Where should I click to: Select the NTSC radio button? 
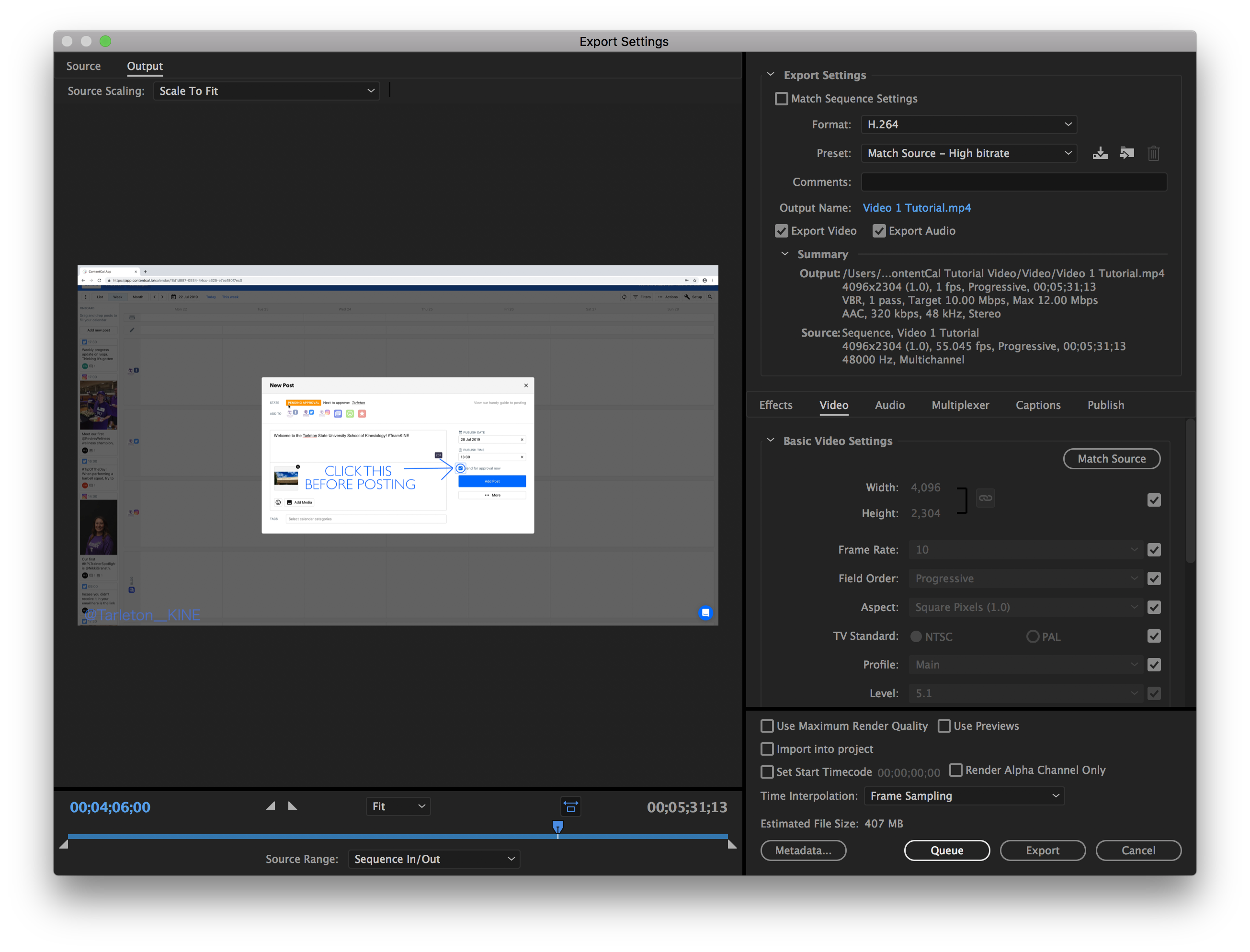[x=916, y=636]
